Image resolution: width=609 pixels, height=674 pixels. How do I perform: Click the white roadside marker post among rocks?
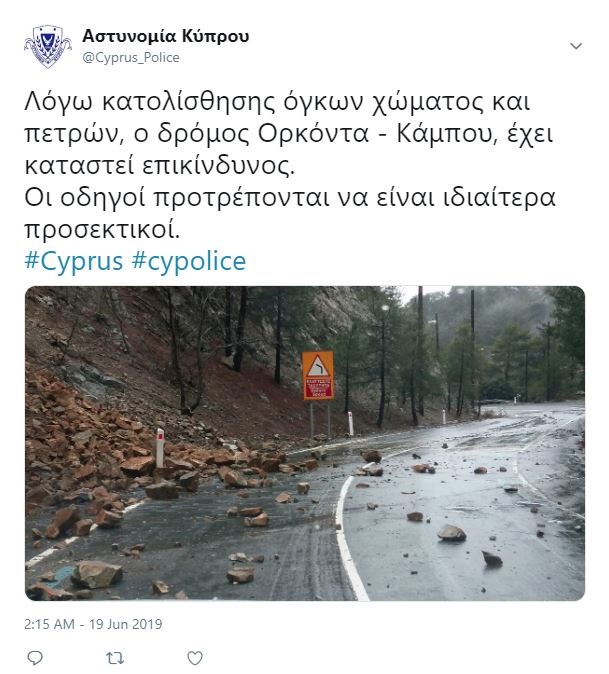coord(159,448)
